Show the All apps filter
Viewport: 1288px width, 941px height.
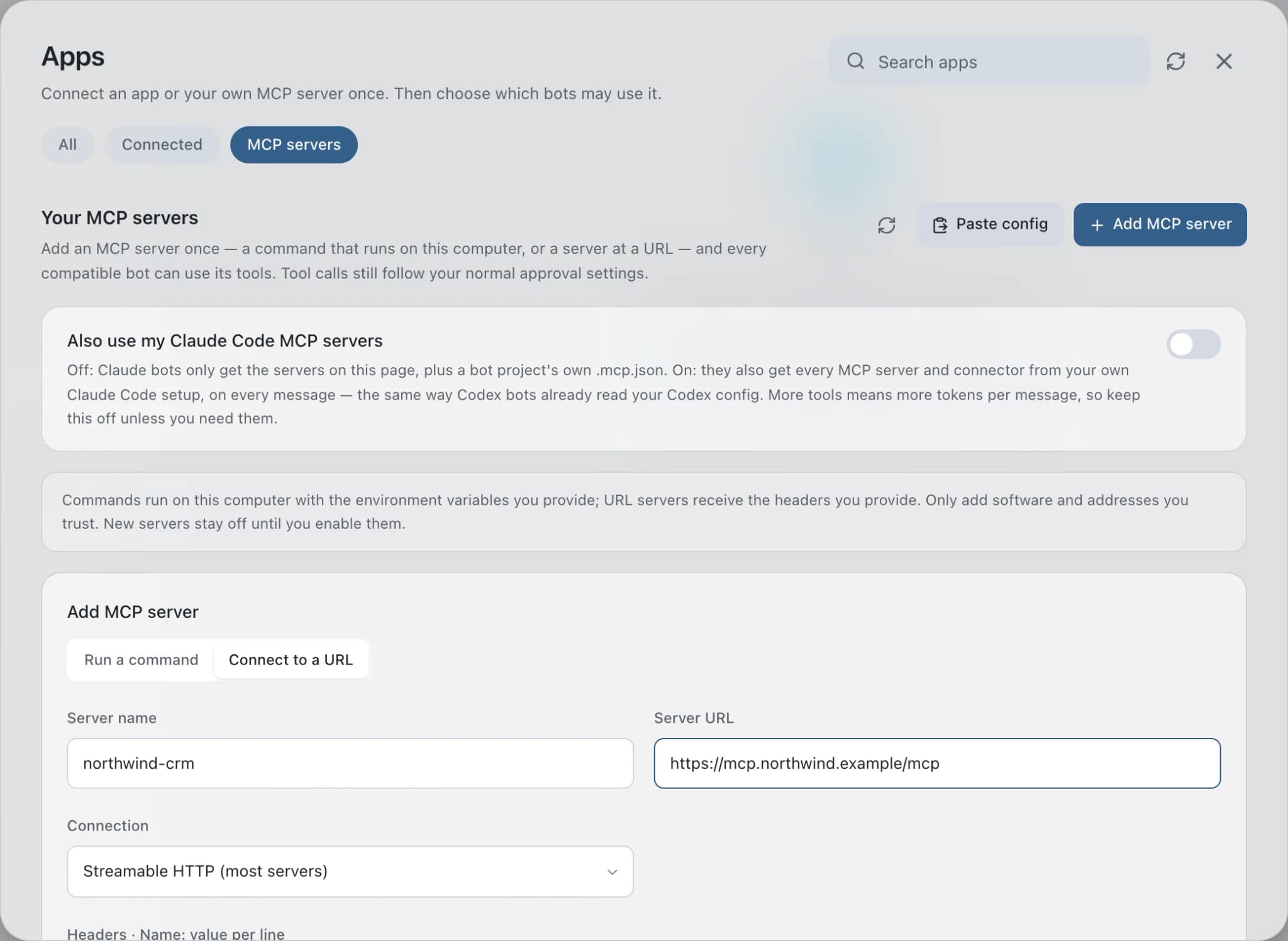(x=67, y=145)
